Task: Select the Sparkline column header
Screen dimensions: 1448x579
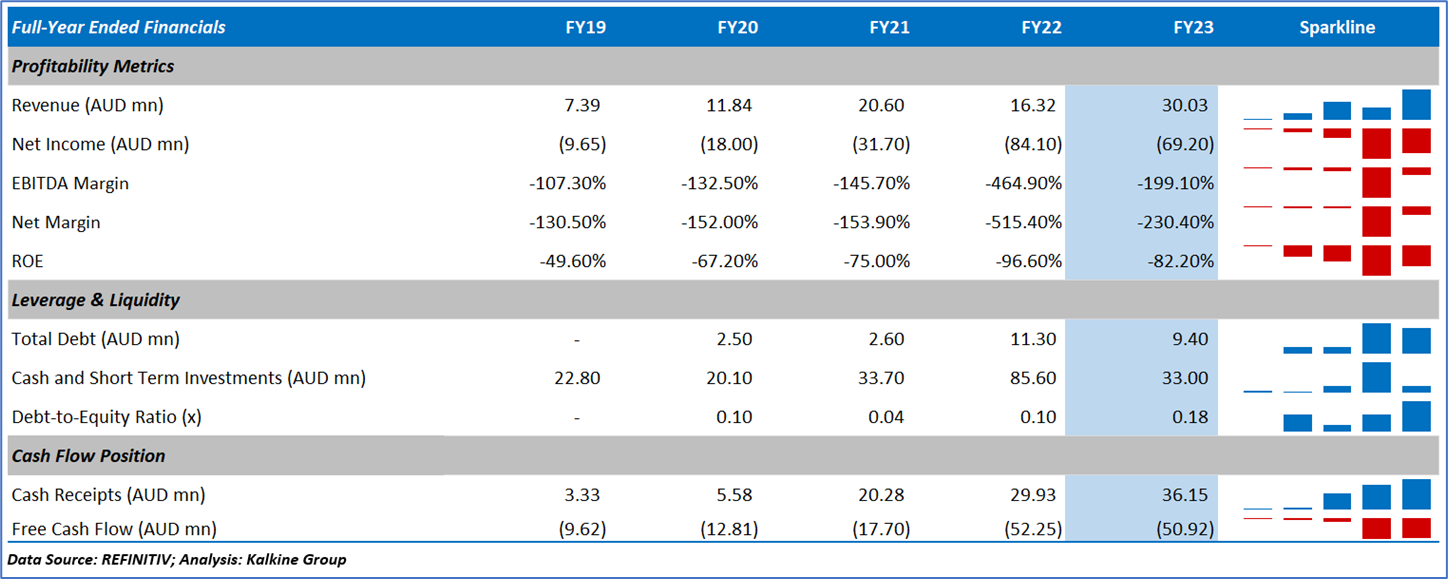Action: coord(1337,28)
